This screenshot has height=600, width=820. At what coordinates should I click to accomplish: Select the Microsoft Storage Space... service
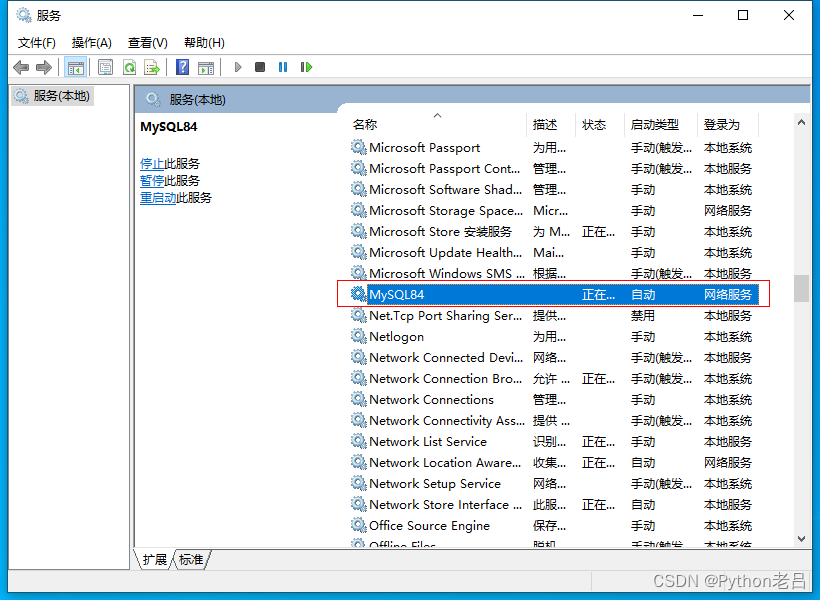(554, 210)
